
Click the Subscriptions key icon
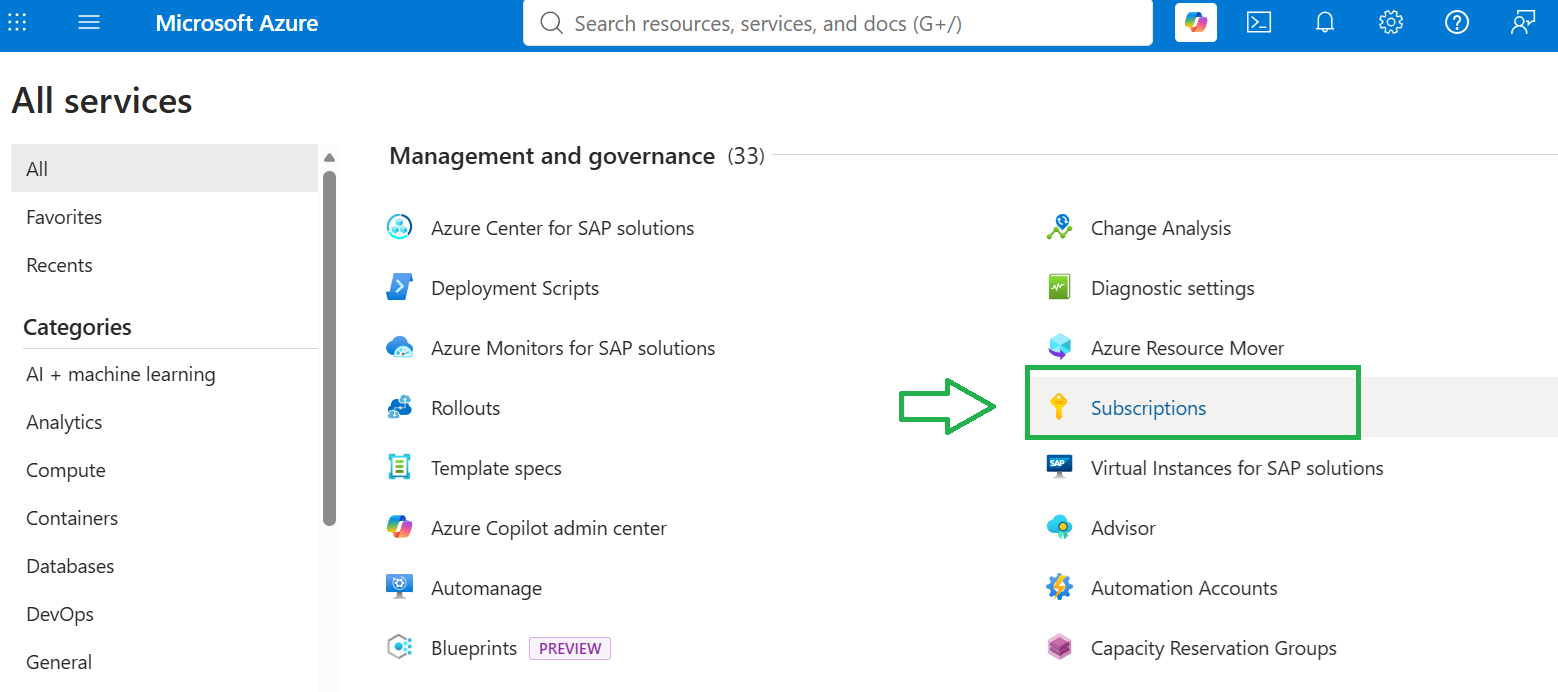[x=1059, y=408]
